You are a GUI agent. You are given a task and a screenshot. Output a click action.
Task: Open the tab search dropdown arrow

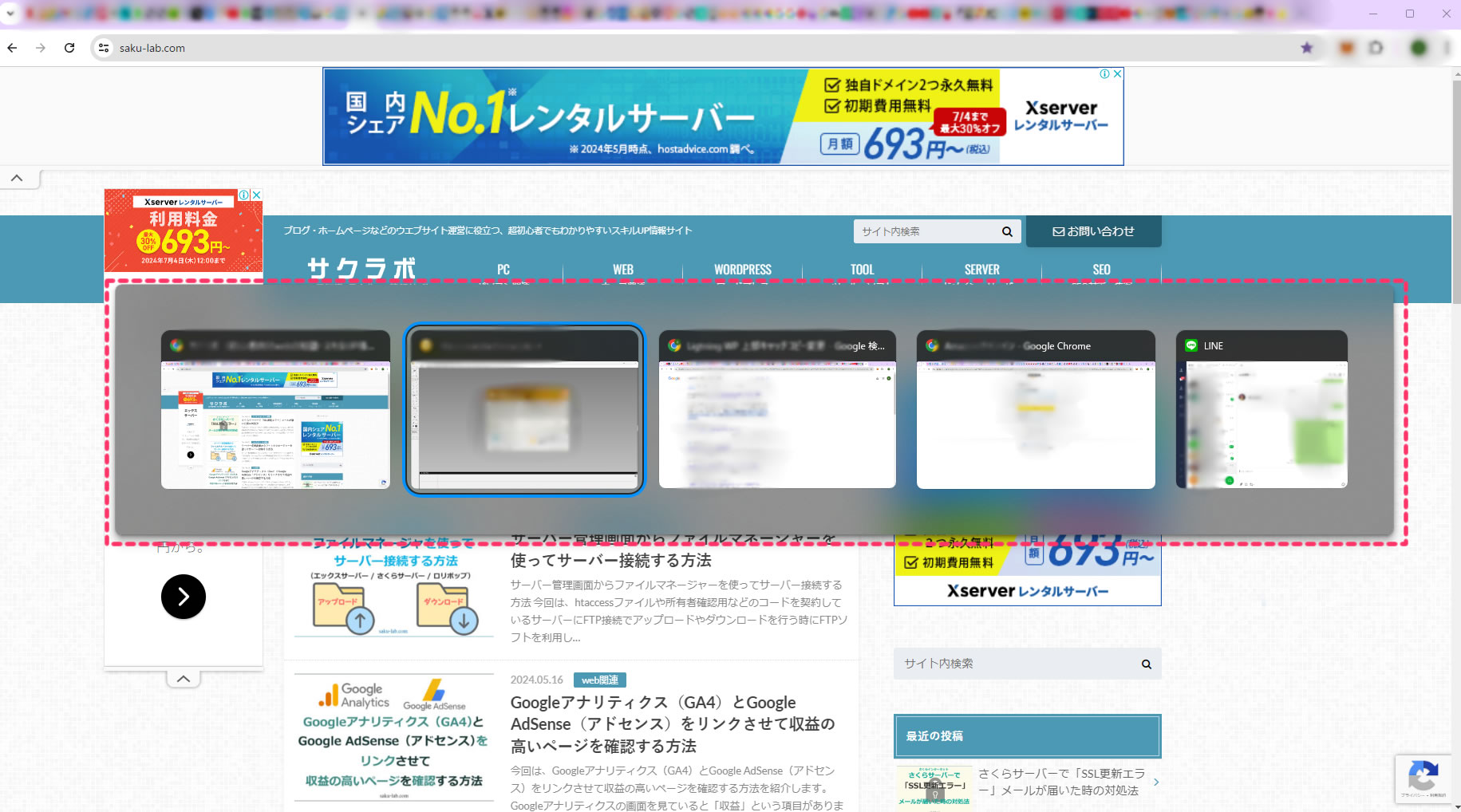point(10,14)
